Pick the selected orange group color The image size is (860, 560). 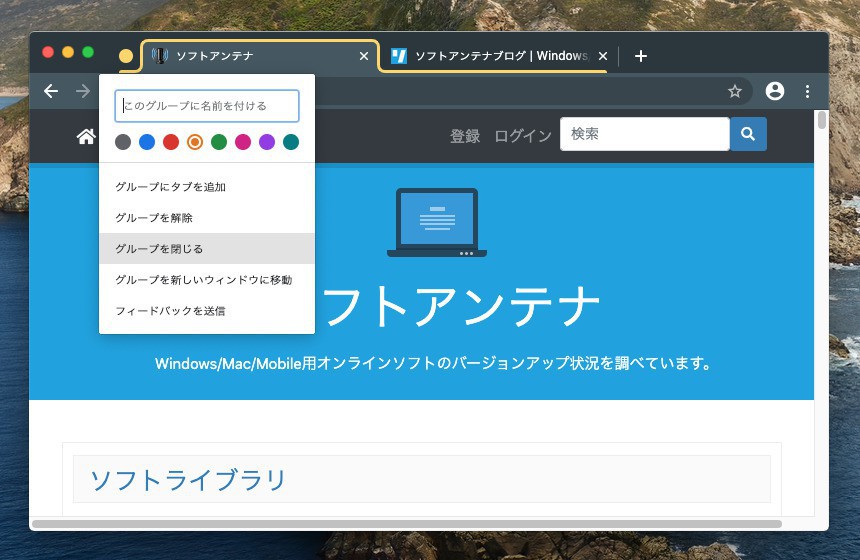[195, 142]
